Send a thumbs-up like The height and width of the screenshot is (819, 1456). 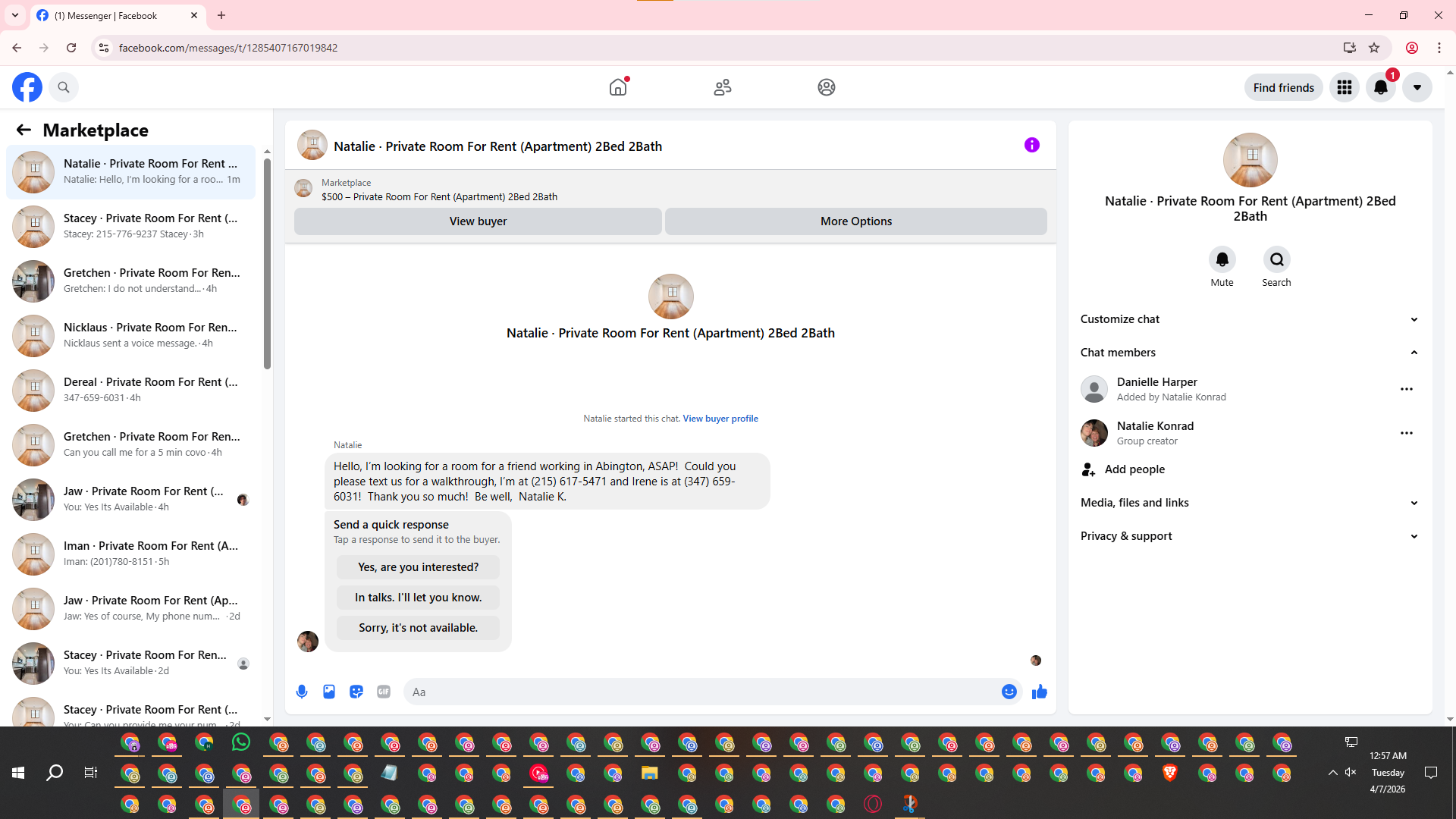pos(1040,692)
